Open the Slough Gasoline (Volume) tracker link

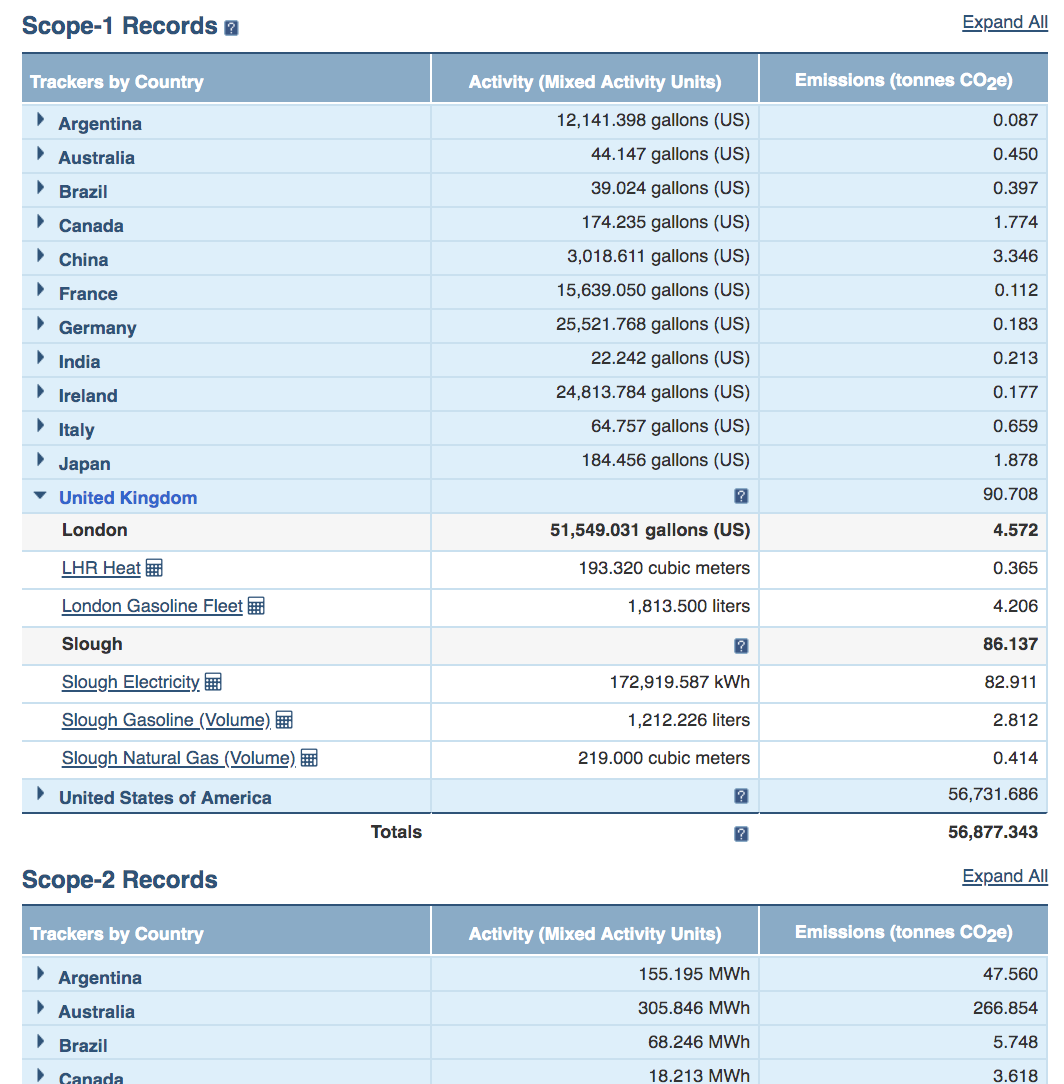166,720
